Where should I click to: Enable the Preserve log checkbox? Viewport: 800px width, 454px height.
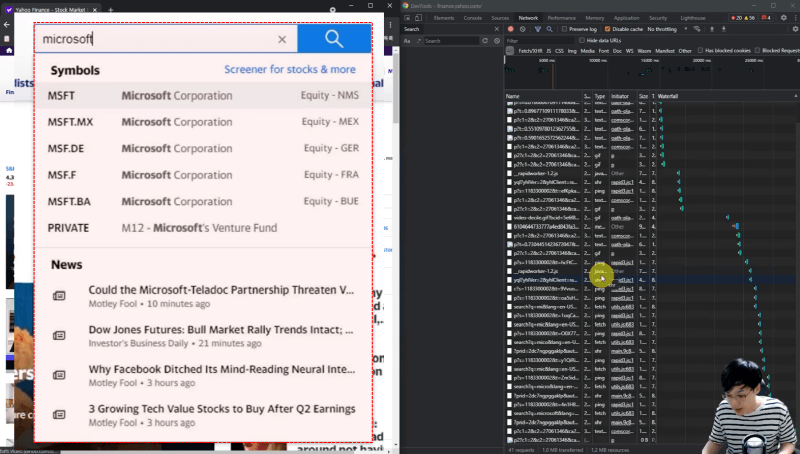[x=563, y=29]
